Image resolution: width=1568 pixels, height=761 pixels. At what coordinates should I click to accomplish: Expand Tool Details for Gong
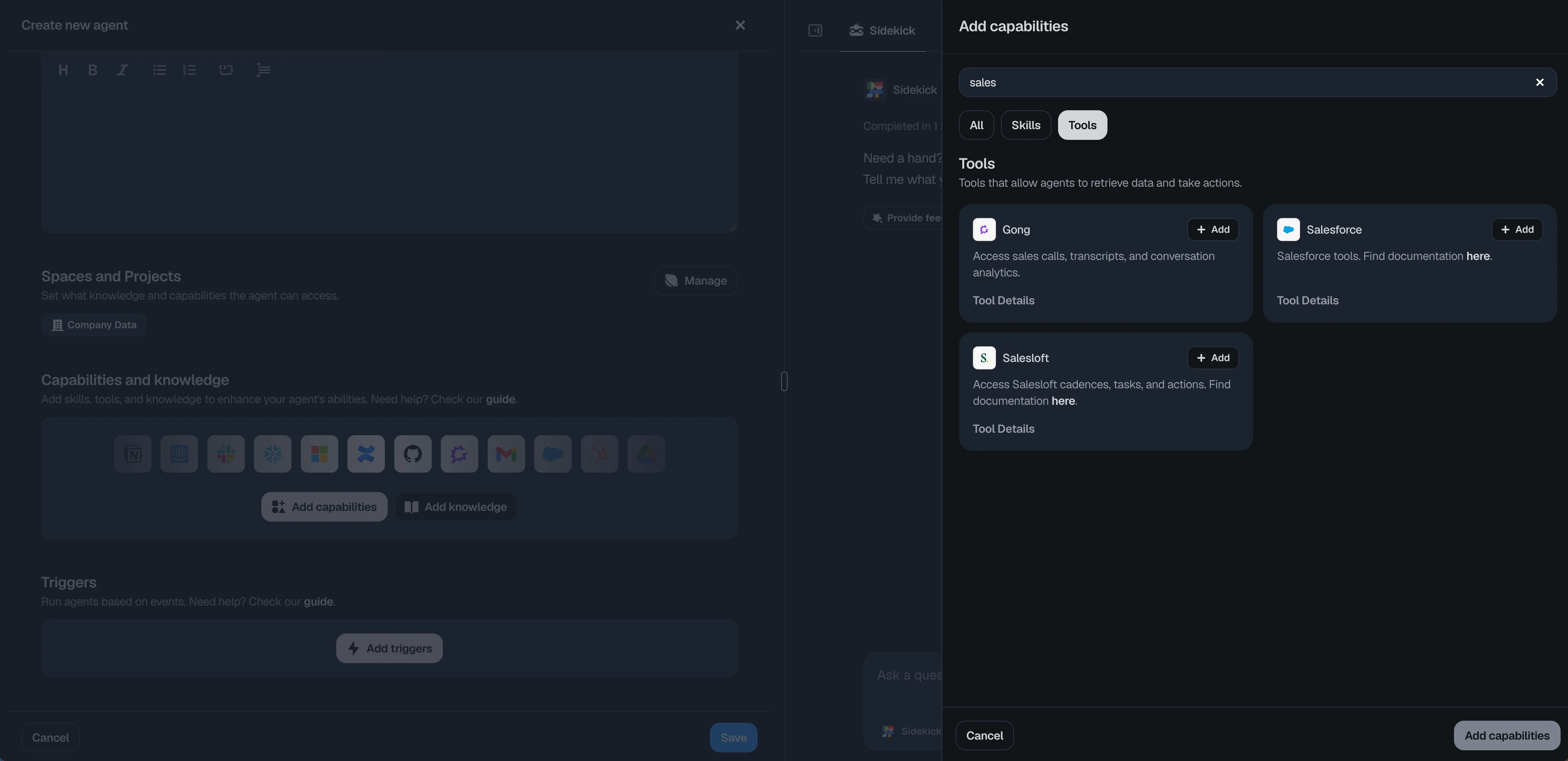(x=1003, y=300)
